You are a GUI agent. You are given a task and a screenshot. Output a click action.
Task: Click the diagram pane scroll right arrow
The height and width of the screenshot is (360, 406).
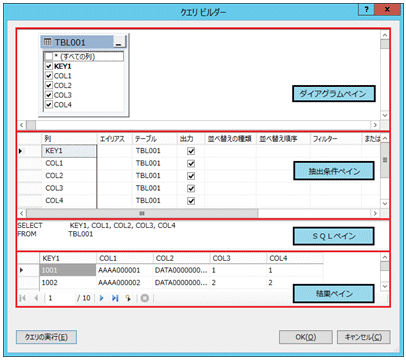pos(375,125)
